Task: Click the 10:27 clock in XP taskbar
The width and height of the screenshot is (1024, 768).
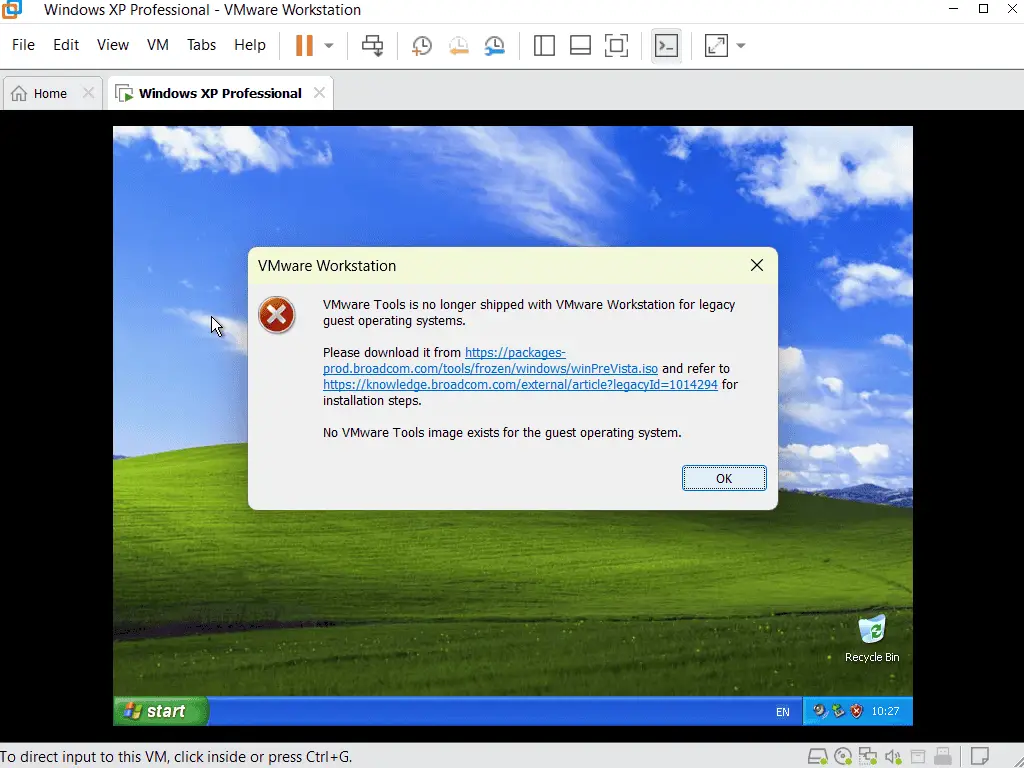Action: 886,711
